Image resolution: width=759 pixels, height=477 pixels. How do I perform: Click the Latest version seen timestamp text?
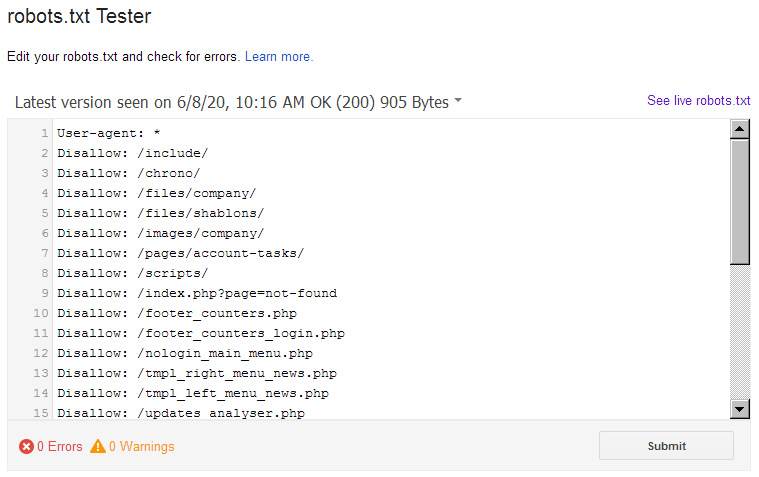click(x=231, y=102)
